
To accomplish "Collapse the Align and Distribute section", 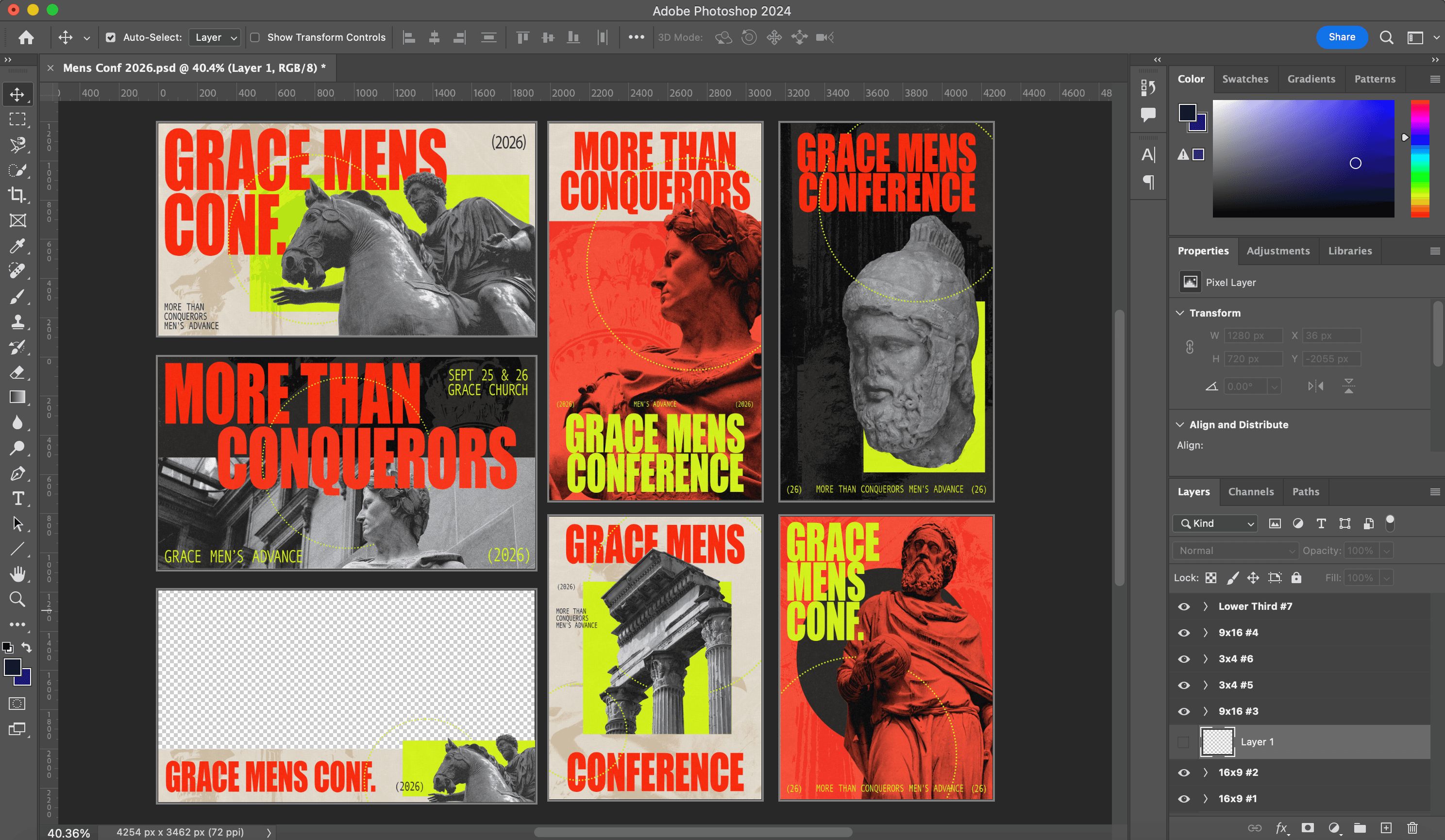I will (1180, 425).
